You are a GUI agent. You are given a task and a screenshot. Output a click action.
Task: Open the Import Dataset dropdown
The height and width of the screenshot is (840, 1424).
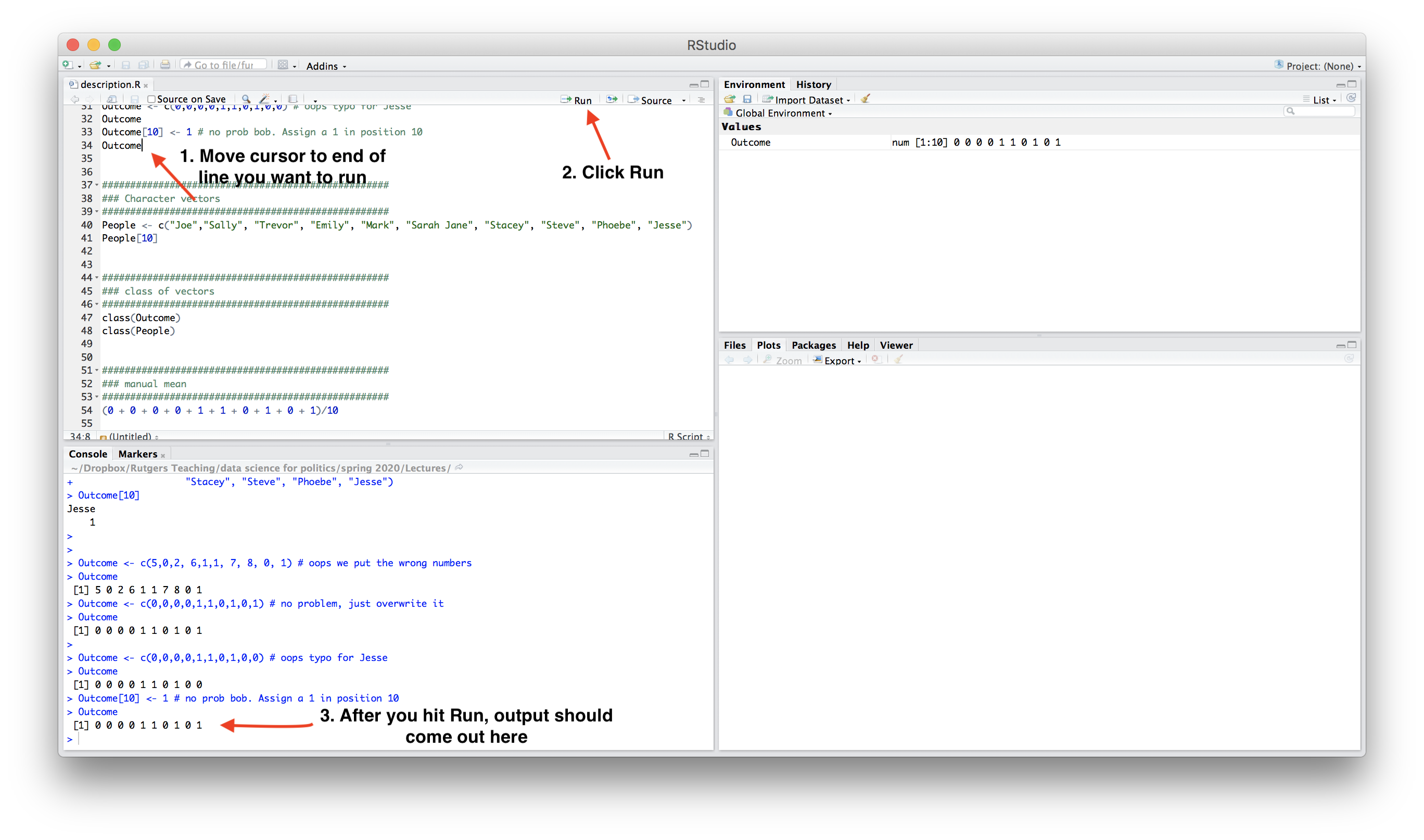[807, 99]
